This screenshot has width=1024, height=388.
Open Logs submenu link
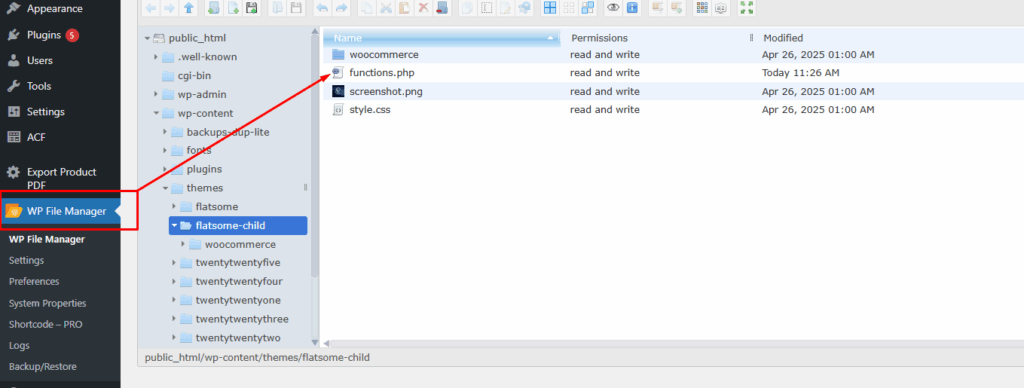pos(20,346)
